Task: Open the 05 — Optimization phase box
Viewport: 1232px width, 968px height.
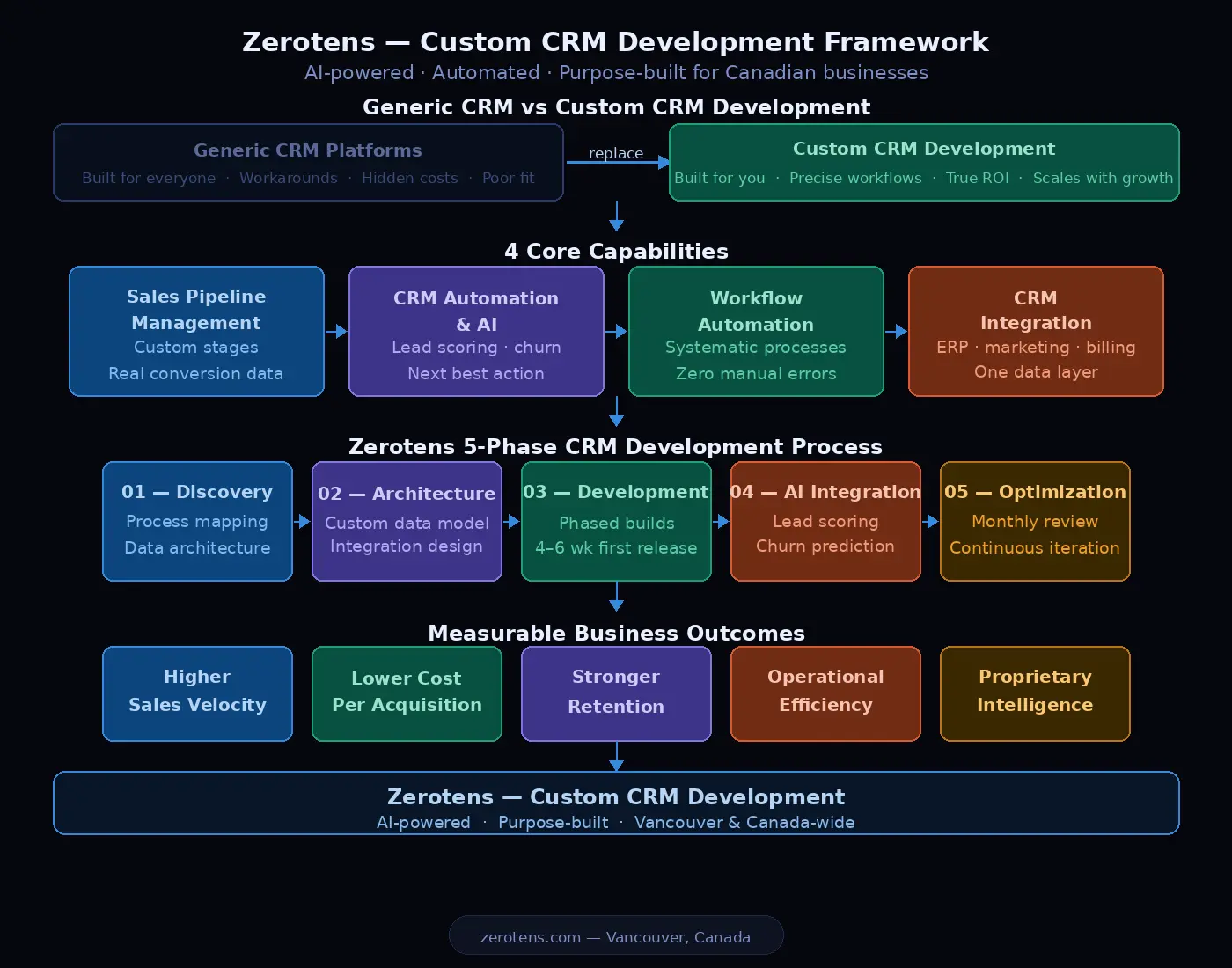Action: tap(1035, 521)
